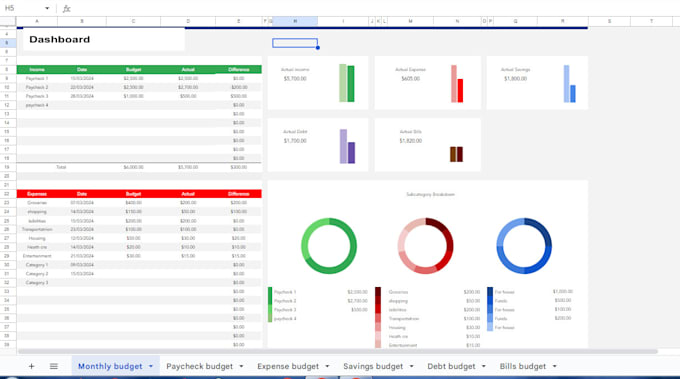Select the Entertainment expense cell
Screen dimensions: 680x379
coord(37,256)
